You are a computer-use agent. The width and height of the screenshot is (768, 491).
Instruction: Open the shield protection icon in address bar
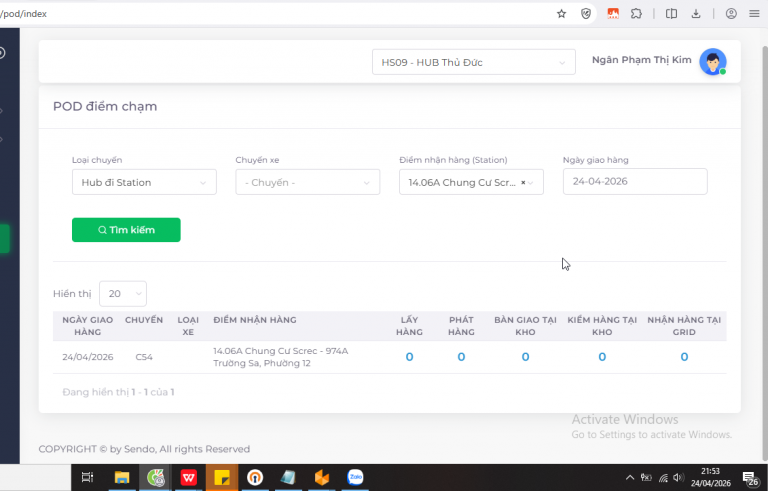click(586, 14)
